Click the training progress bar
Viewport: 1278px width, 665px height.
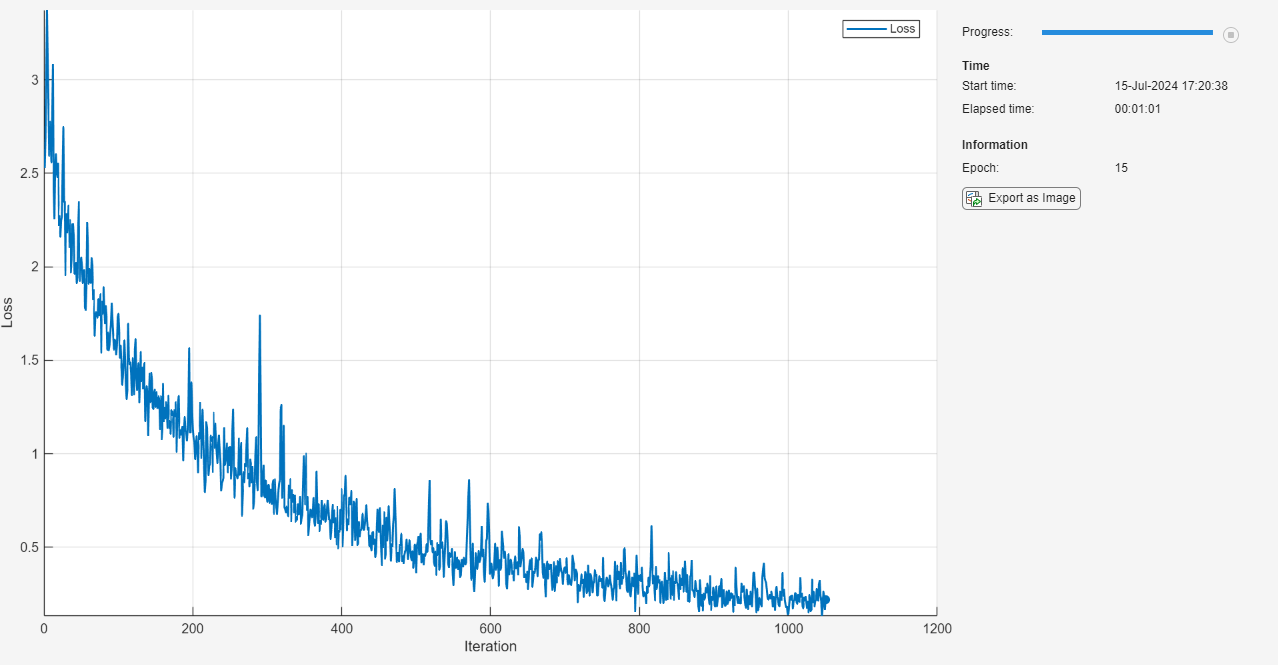[x=1126, y=33]
